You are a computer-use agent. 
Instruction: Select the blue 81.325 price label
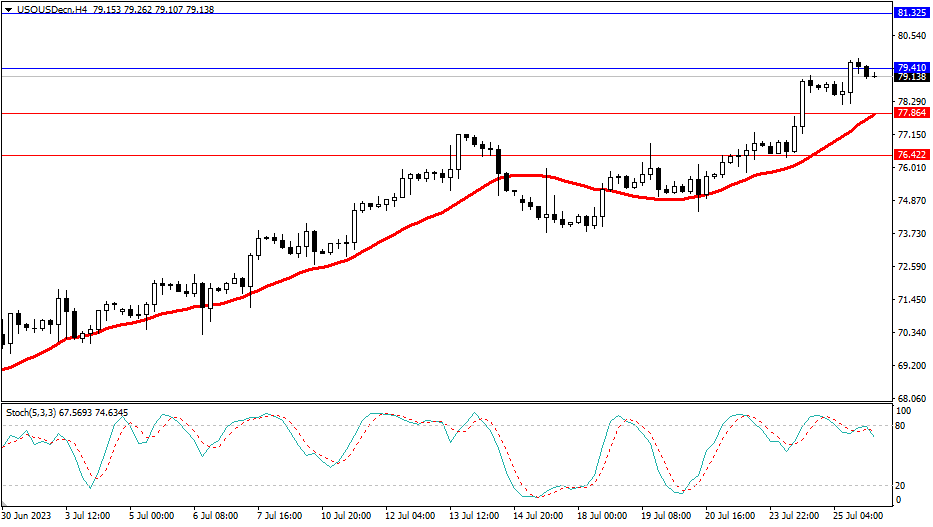pos(911,13)
